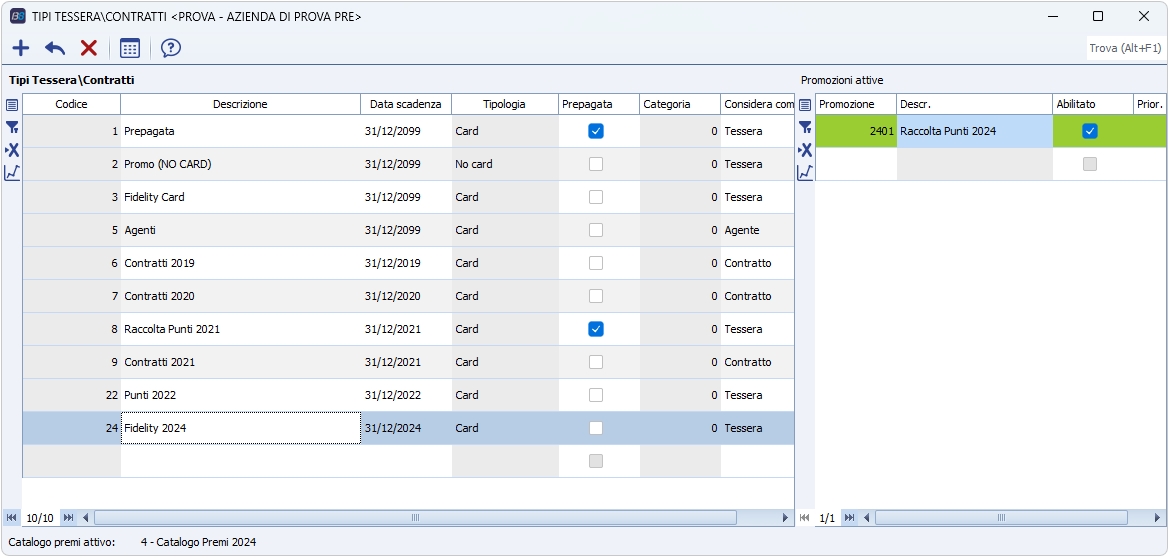The width and height of the screenshot is (1170, 558).
Task: Click the chart icon beside the Promozioni attive grid
Action: point(805,173)
